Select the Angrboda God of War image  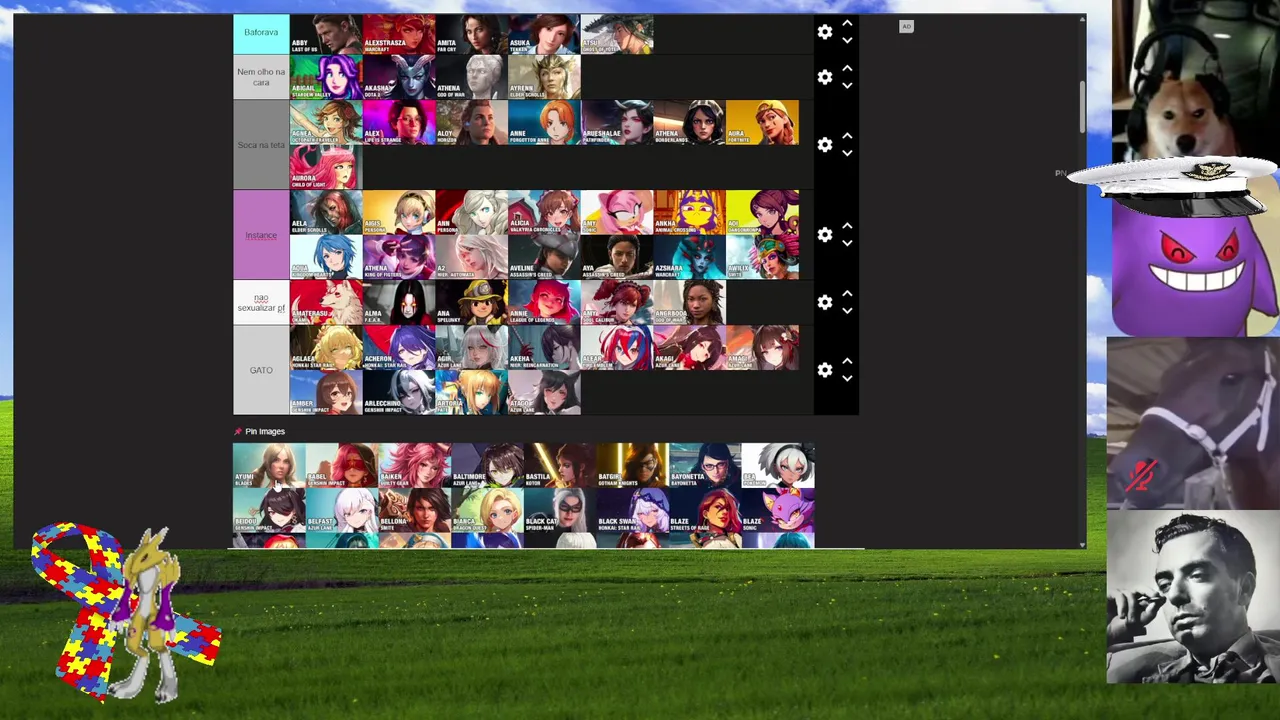(x=690, y=302)
